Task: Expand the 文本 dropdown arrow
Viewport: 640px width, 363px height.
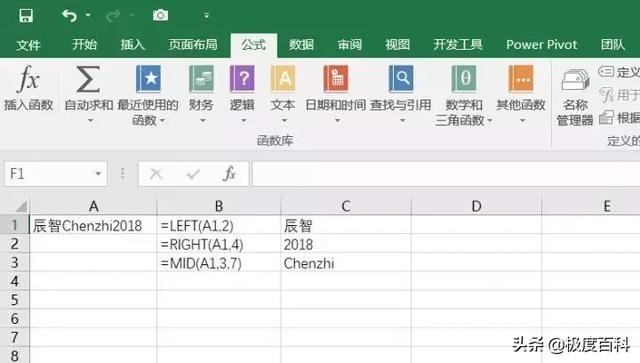Action: pos(284,120)
